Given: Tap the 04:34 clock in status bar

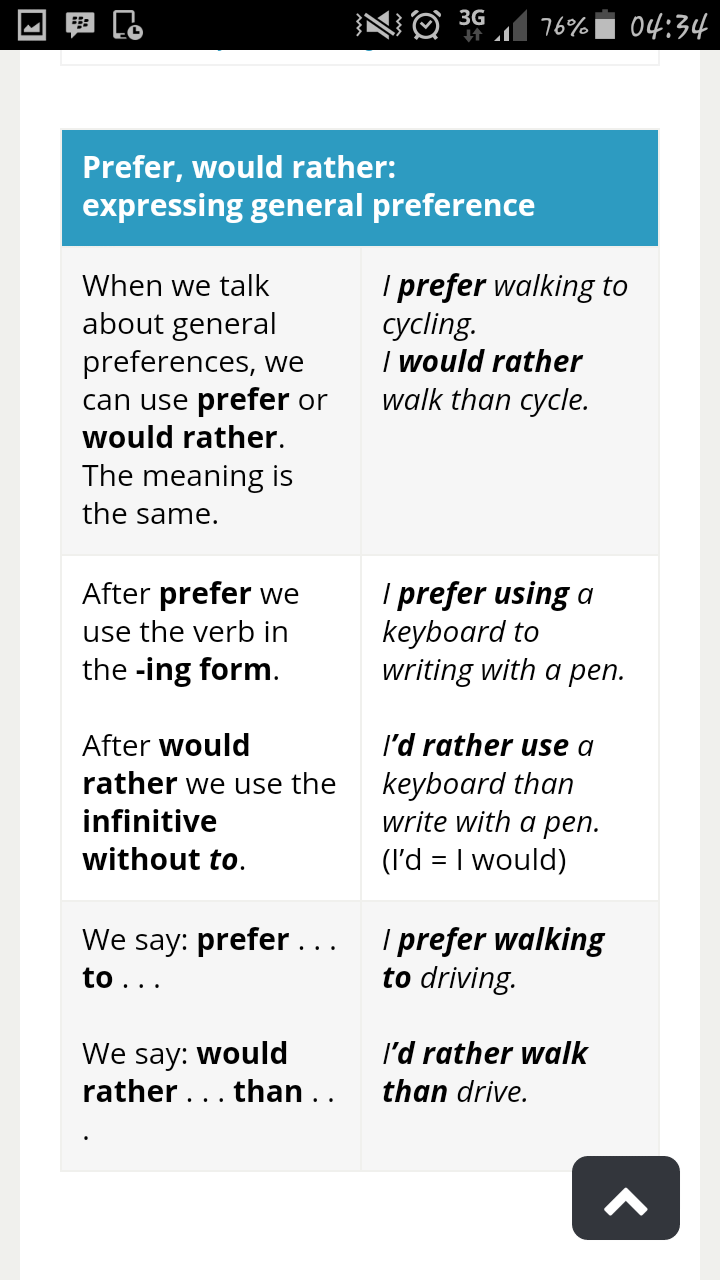Looking at the screenshot, I should click(668, 25).
